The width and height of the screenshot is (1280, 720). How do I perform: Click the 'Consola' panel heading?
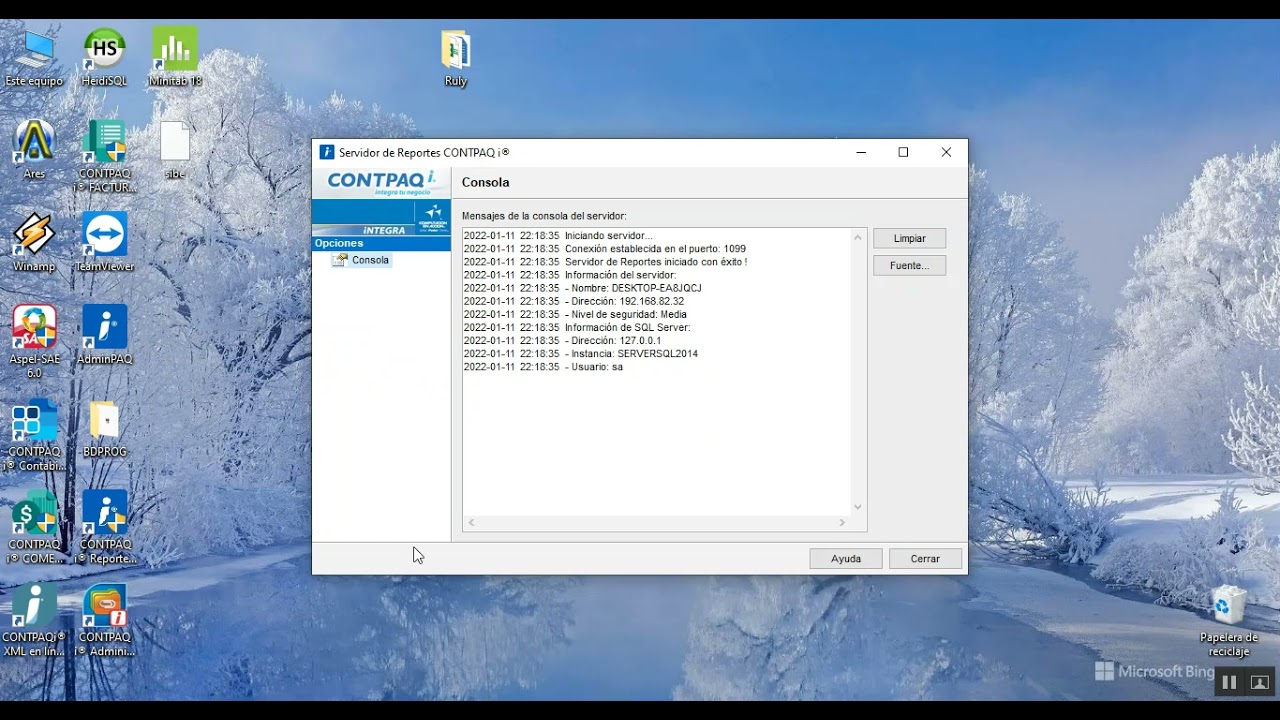(486, 183)
